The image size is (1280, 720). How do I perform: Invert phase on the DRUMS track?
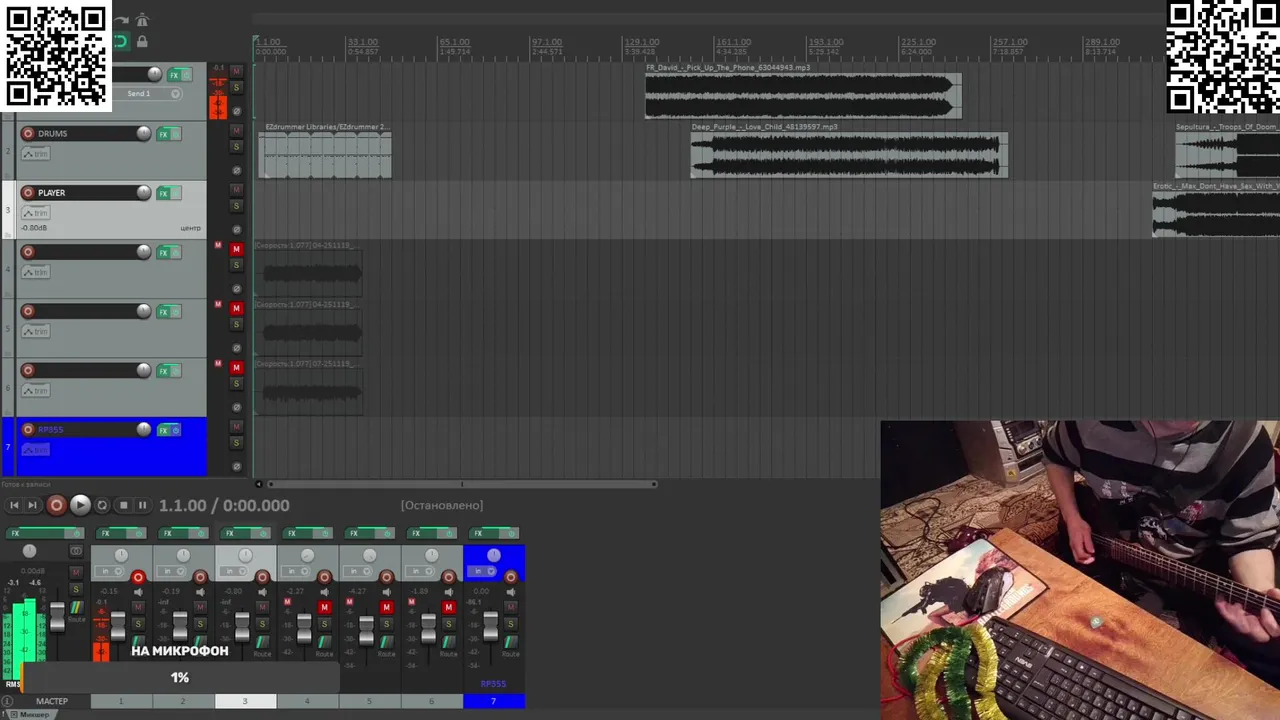[237, 170]
